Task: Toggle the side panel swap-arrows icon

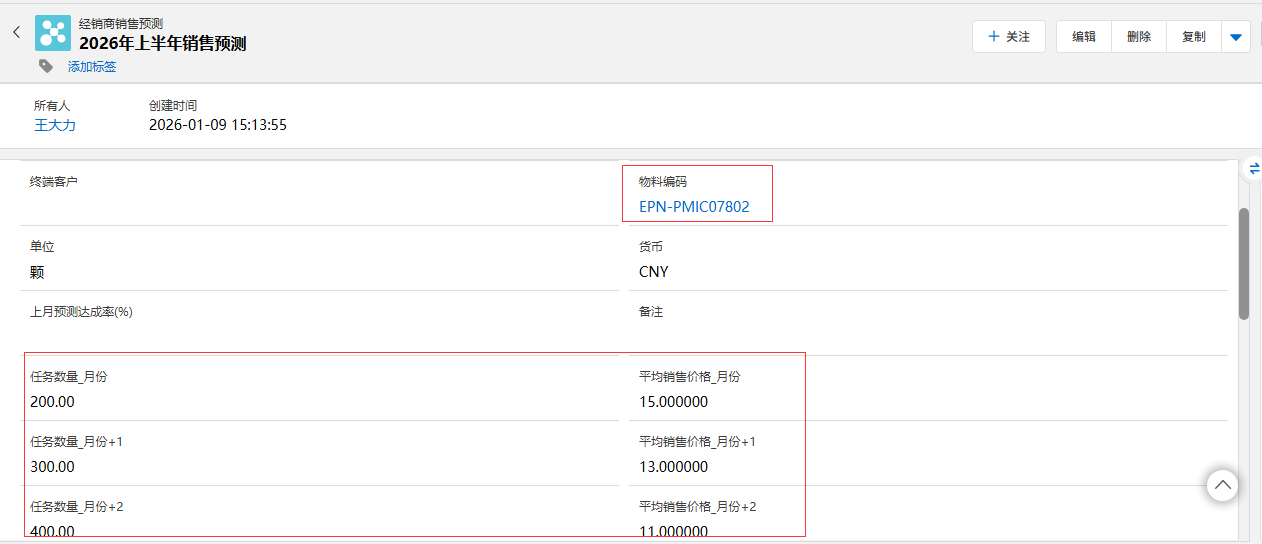Action: (1254, 169)
